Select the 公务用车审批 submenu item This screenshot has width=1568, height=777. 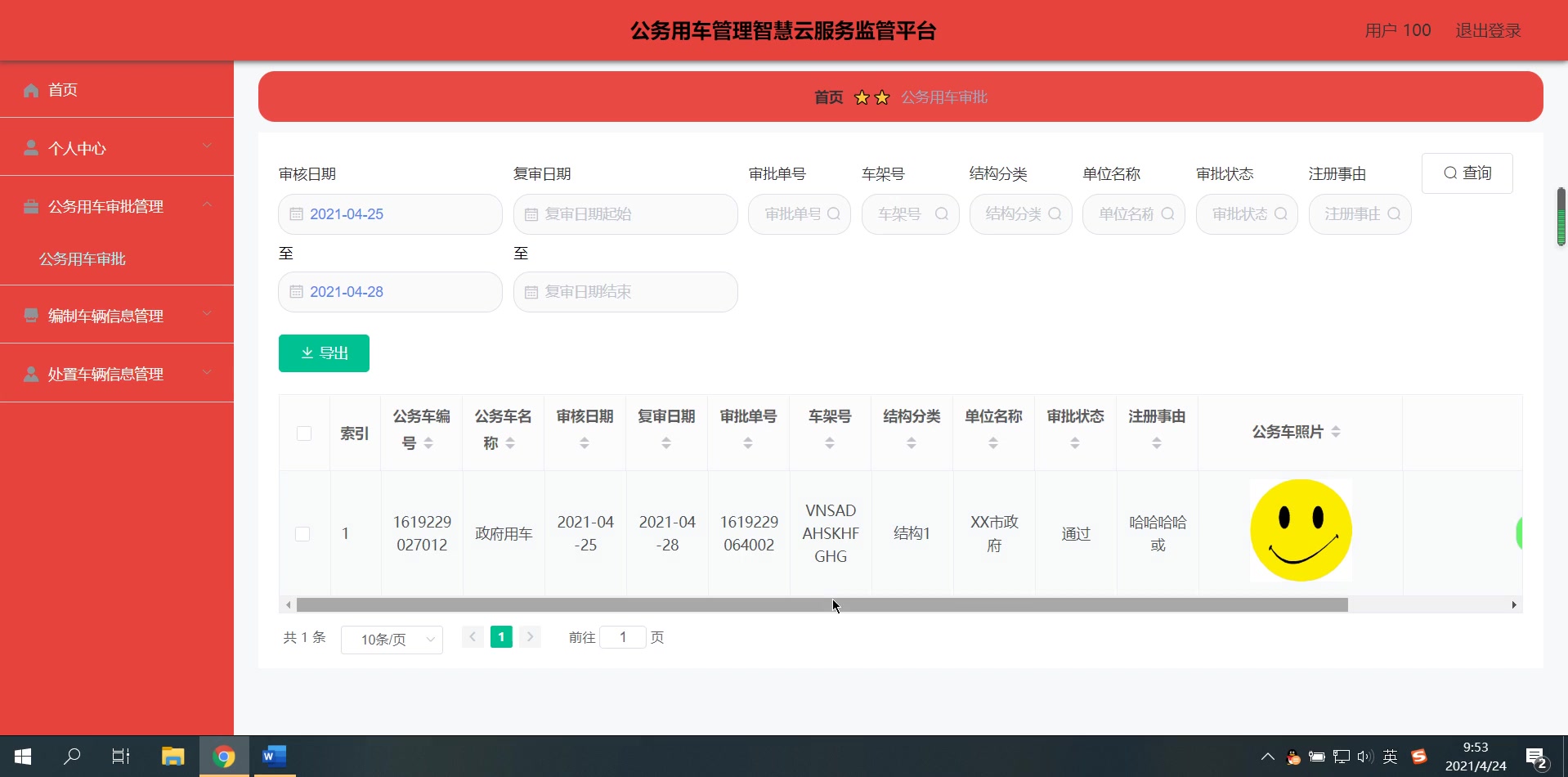coord(82,258)
